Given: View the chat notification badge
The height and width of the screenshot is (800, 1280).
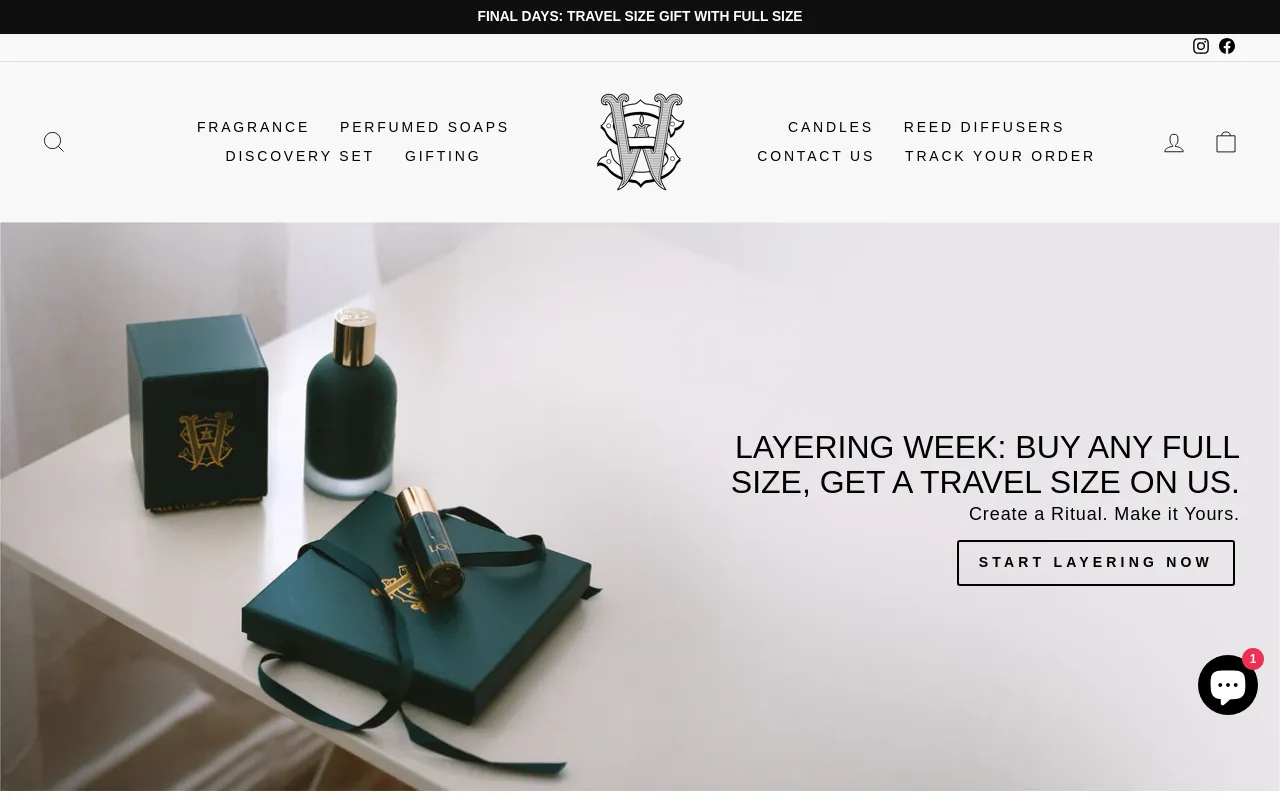Looking at the screenshot, I should pos(1253,659).
